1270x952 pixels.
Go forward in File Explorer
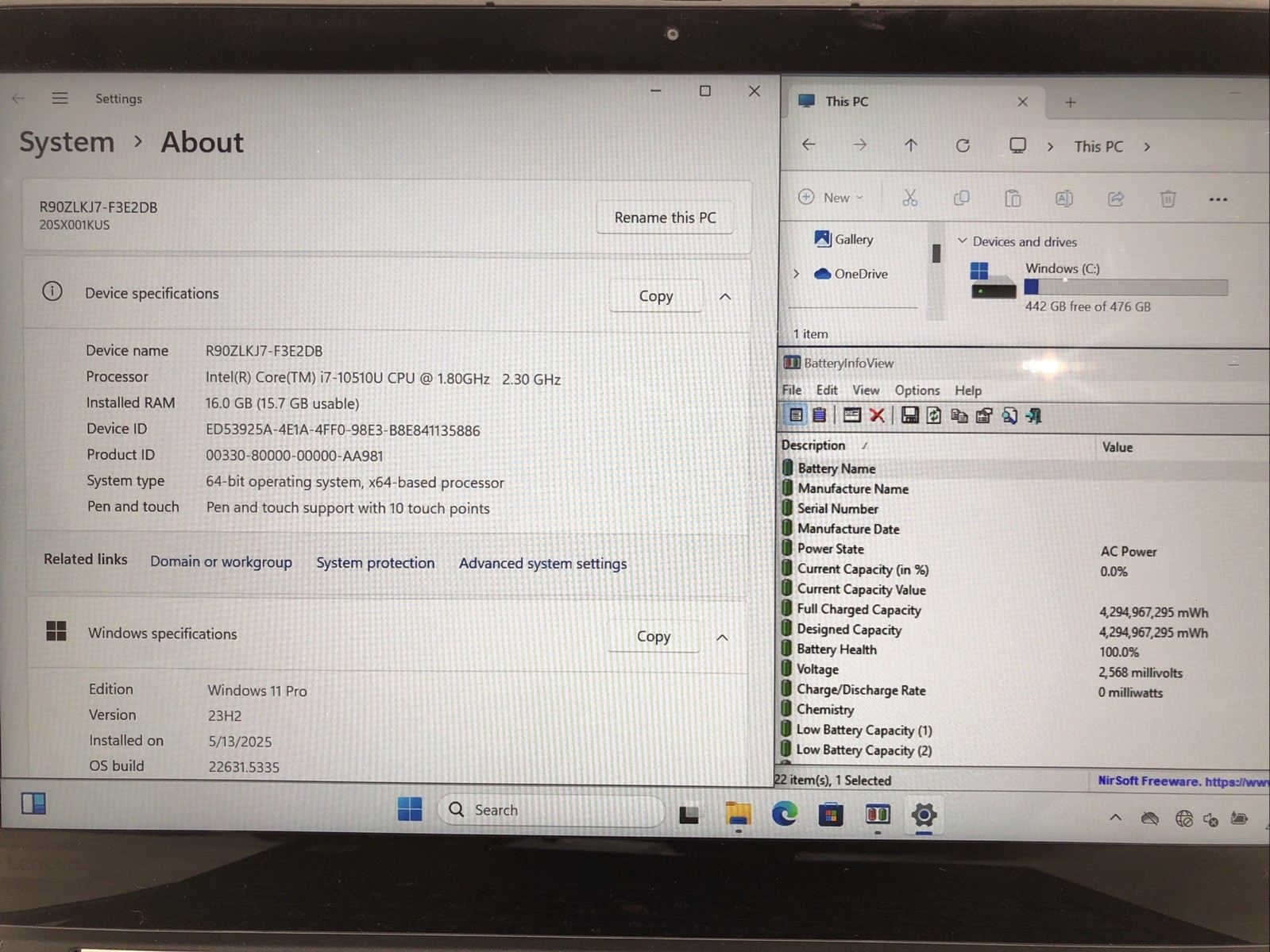(860, 145)
